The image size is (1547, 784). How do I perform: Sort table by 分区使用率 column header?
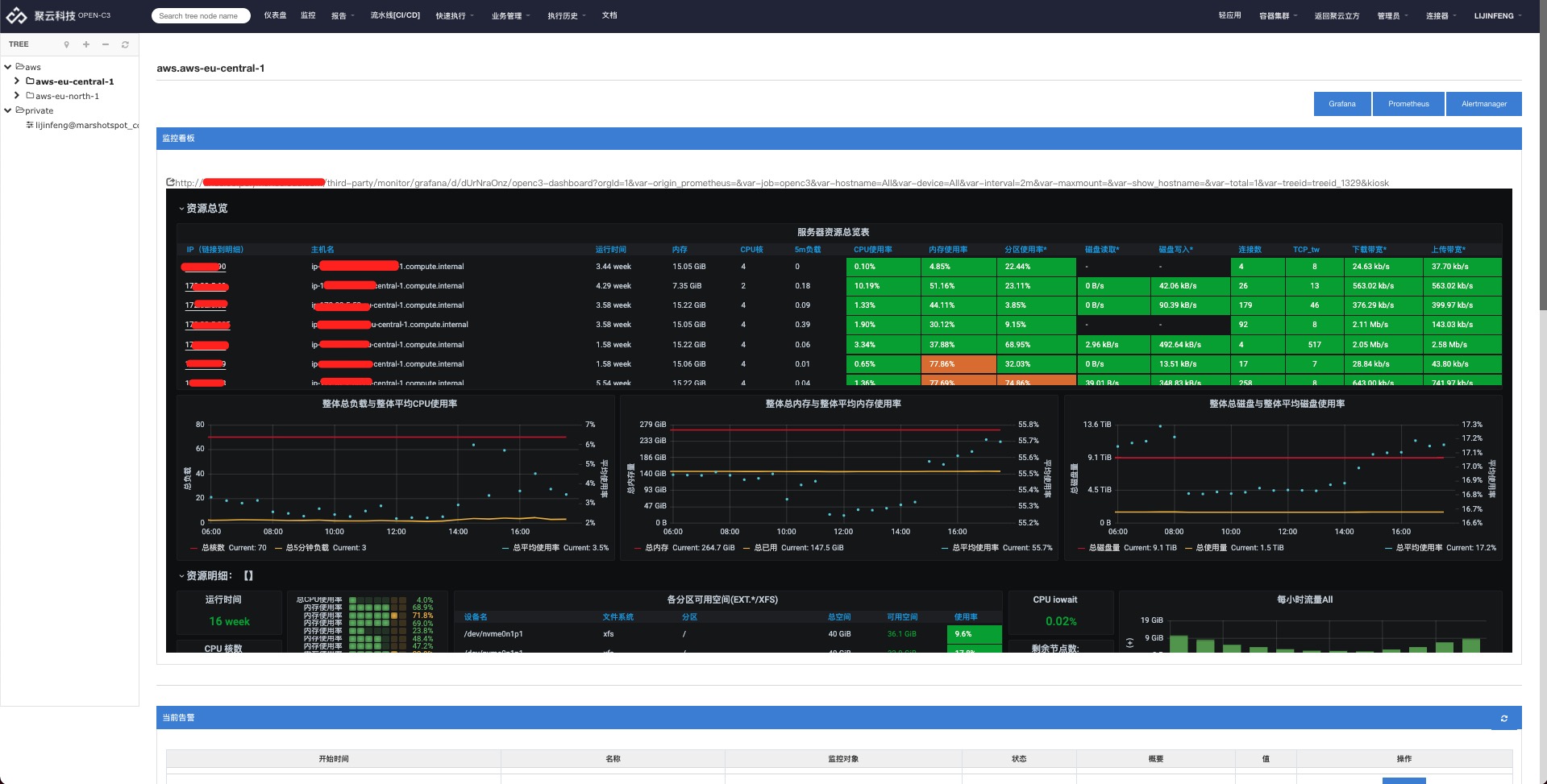[1025, 250]
